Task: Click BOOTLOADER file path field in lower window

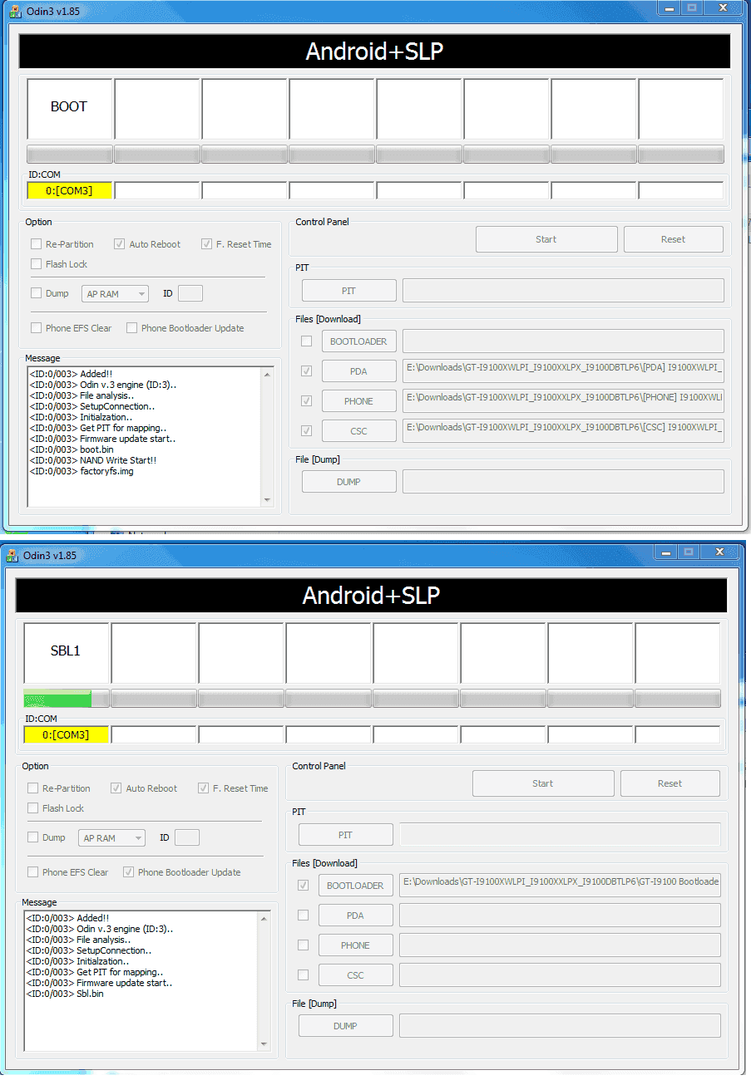Action: [559, 885]
